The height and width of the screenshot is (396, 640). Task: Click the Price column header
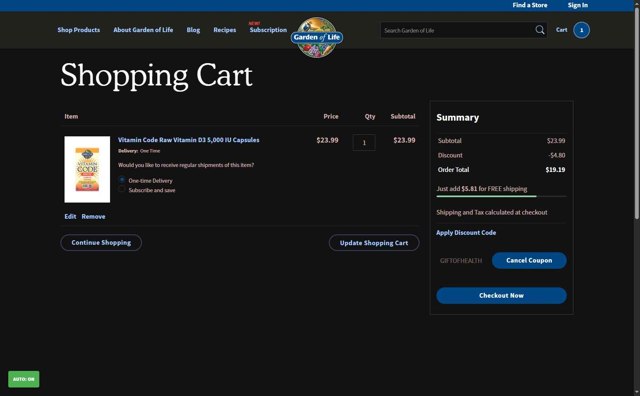click(x=331, y=116)
